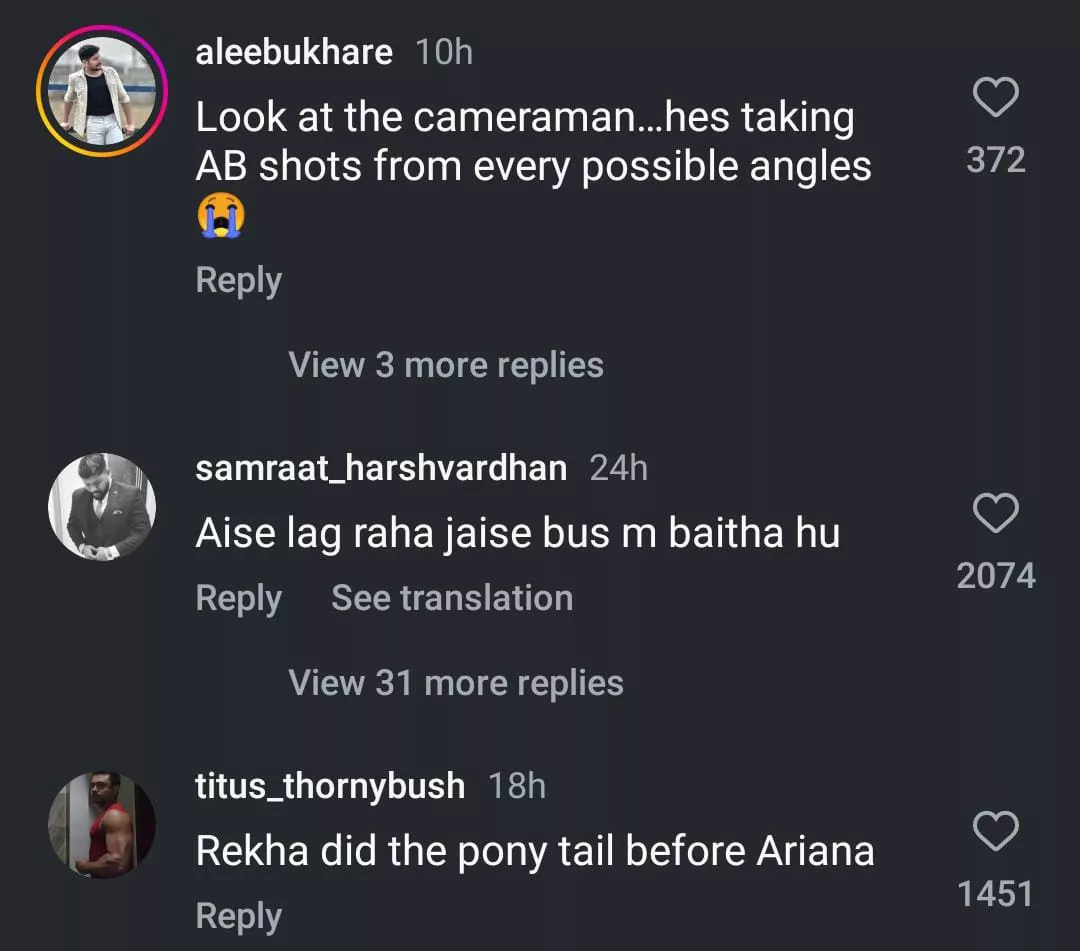The image size is (1080, 951).
Task: Open titus_thornybush's avatar
Action: (101, 824)
